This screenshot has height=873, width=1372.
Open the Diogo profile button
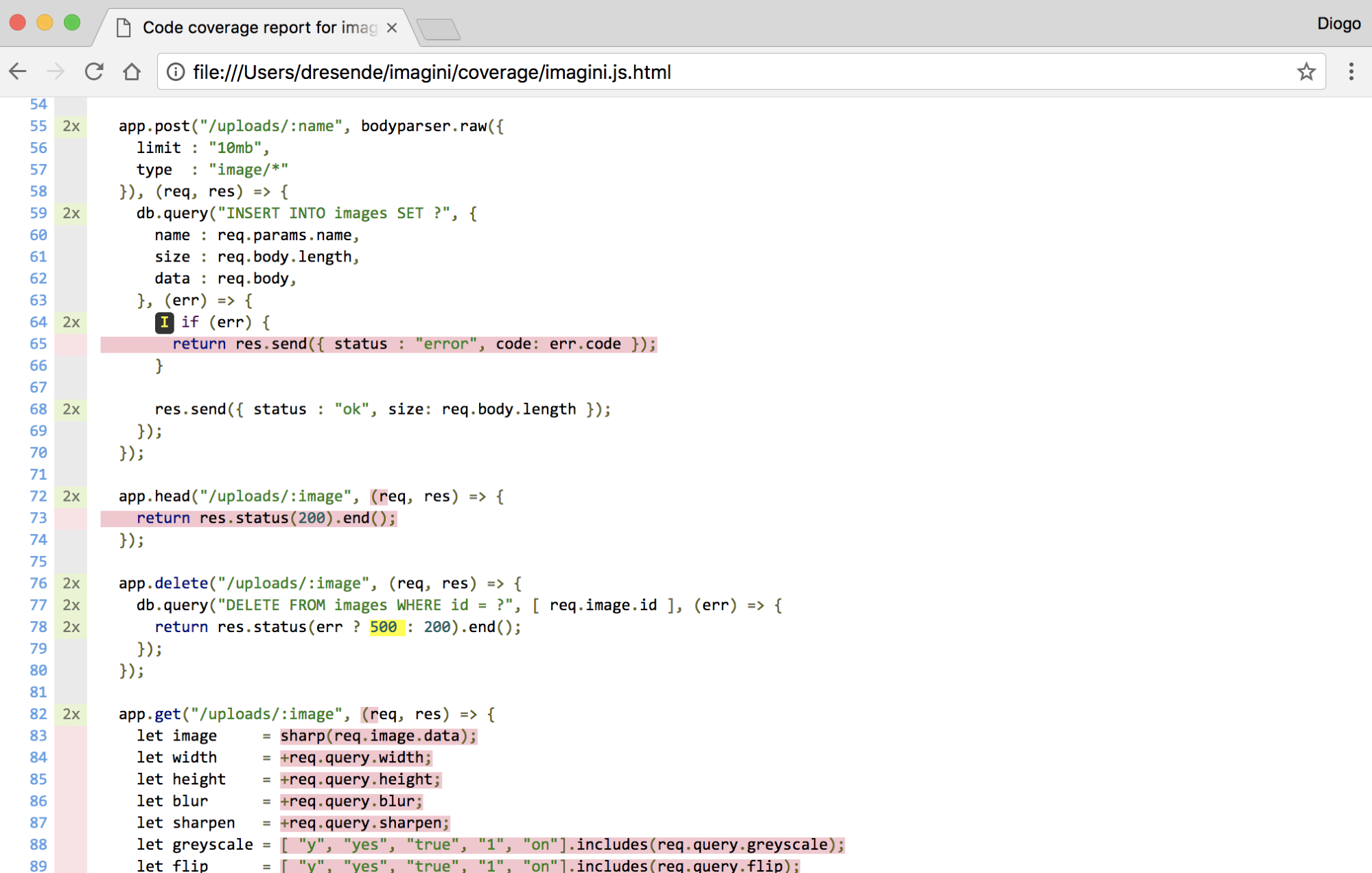pos(1338,23)
